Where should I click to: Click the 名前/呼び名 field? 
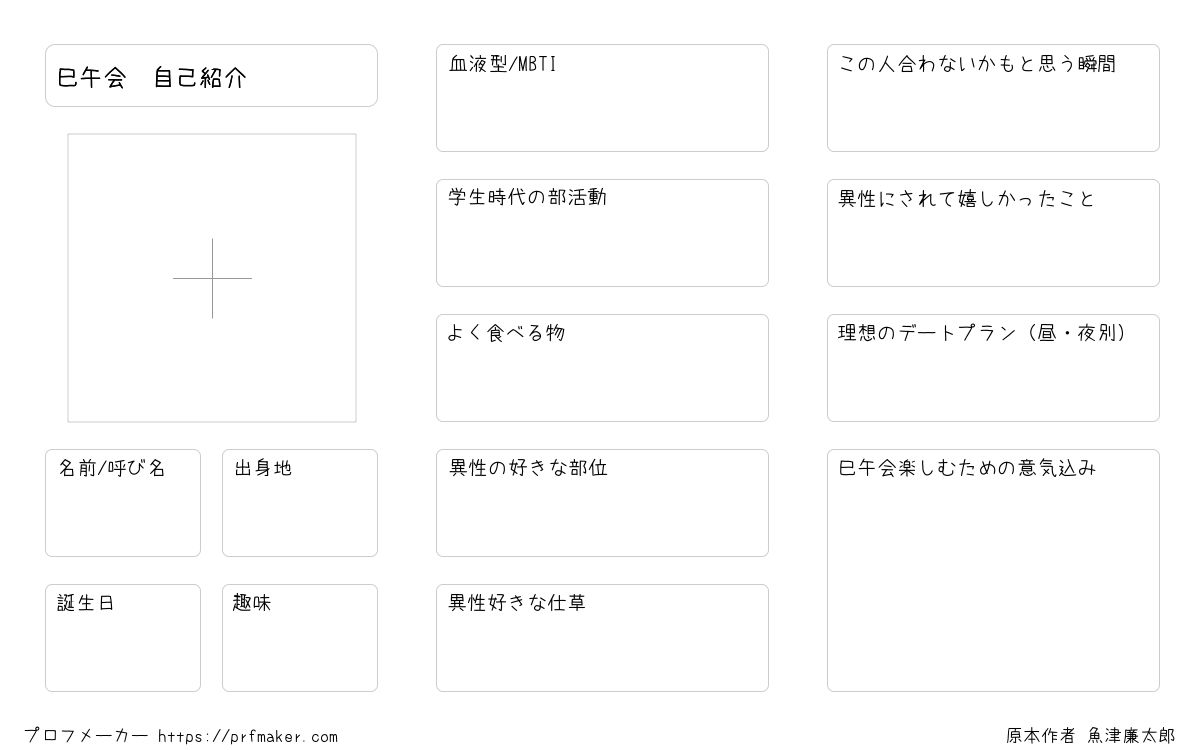pyautogui.click(x=123, y=503)
